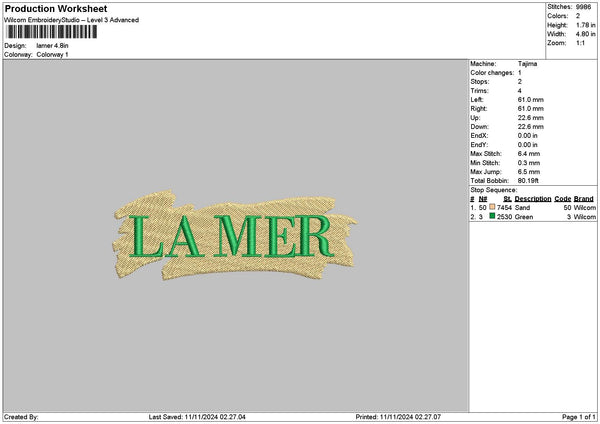Click the 'Color changes:' label
The width and height of the screenshot is (600, 424).
click(492, 73)
